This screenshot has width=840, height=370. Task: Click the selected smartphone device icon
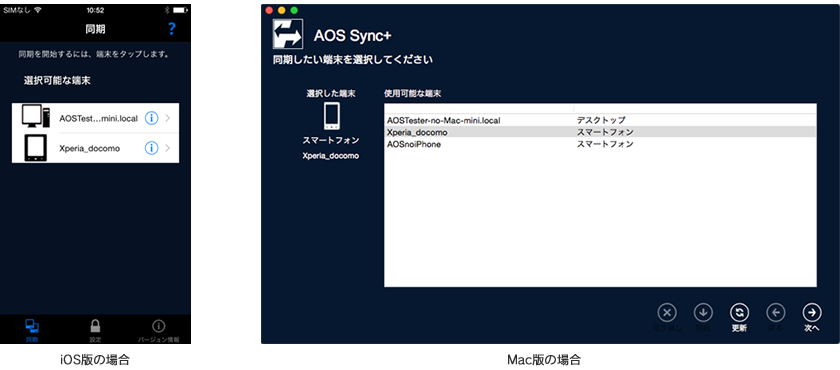click(x=331, y=116)
